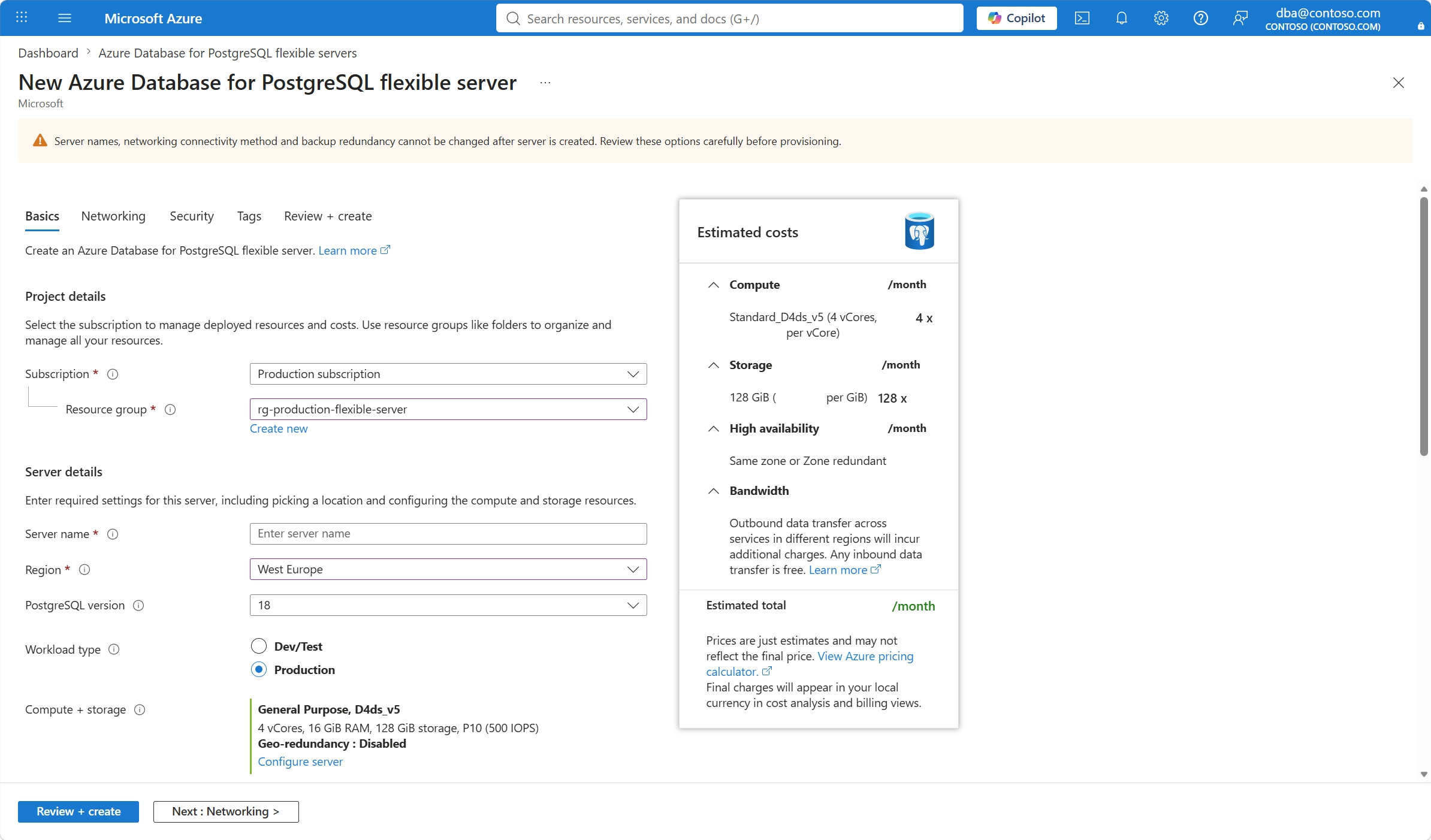This screenshot has width=1431, height=840.
Task: Open the dba@contoso.com account menu
Action: 1323,19
